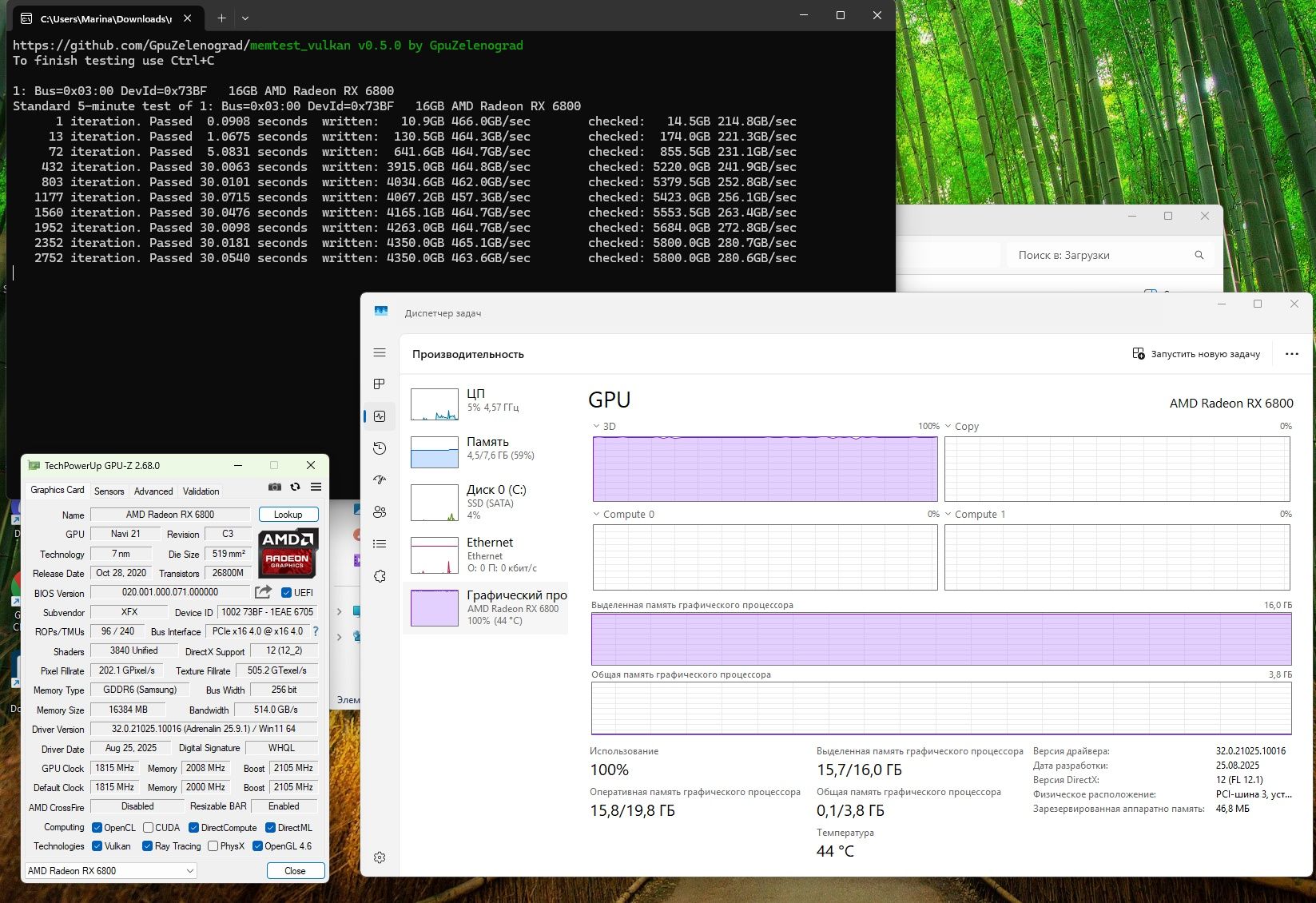Click the AMD Radeon Graphics logo in GPU-Z
The width and height of the screenshot is (1316, 903).
pos(288,552)
